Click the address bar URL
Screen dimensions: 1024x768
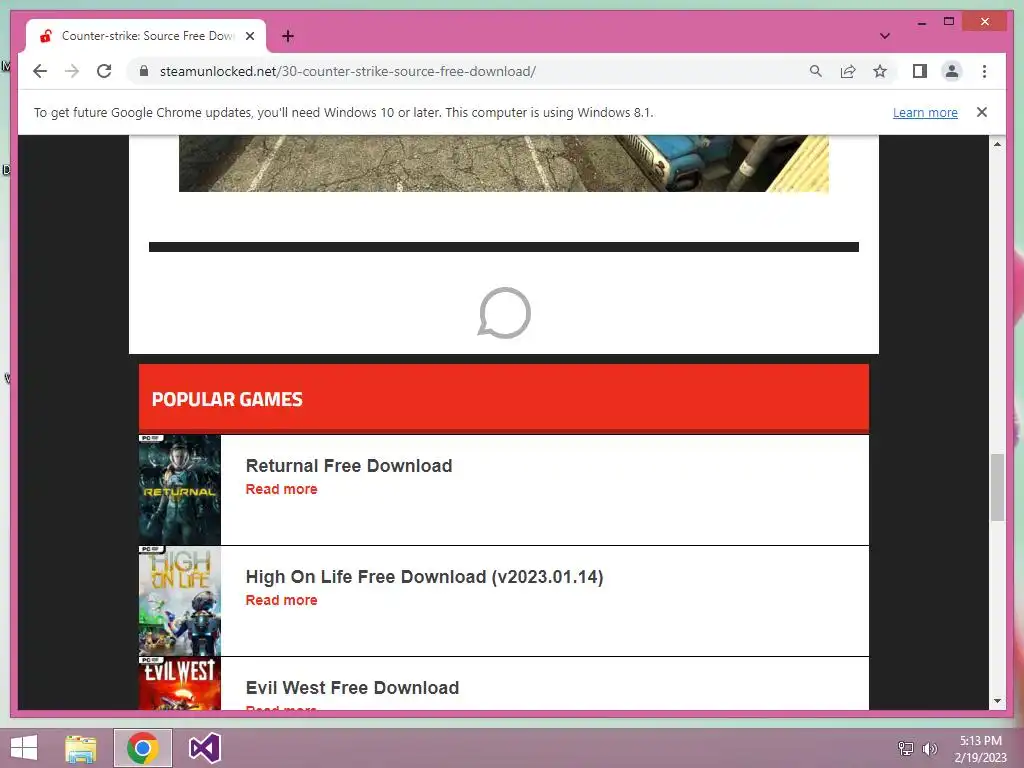point(347,71)
